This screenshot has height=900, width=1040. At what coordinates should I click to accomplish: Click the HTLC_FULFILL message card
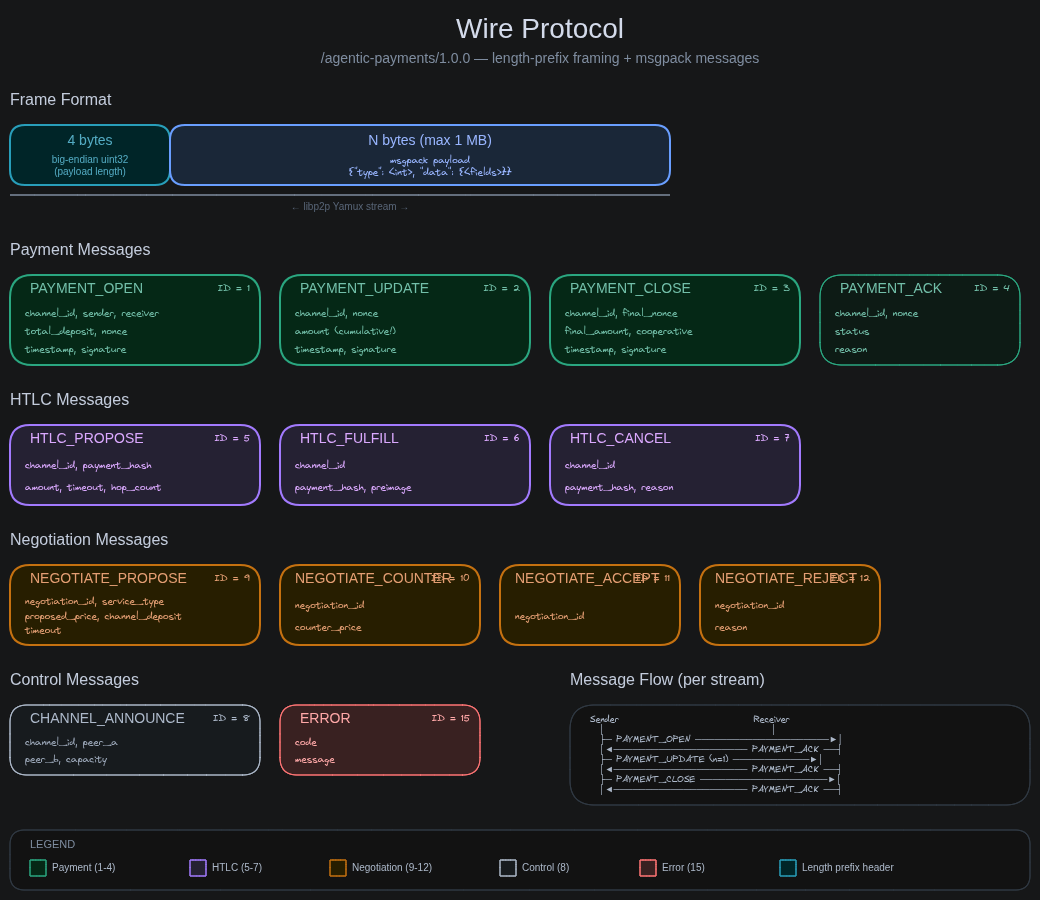click(405, 465)
